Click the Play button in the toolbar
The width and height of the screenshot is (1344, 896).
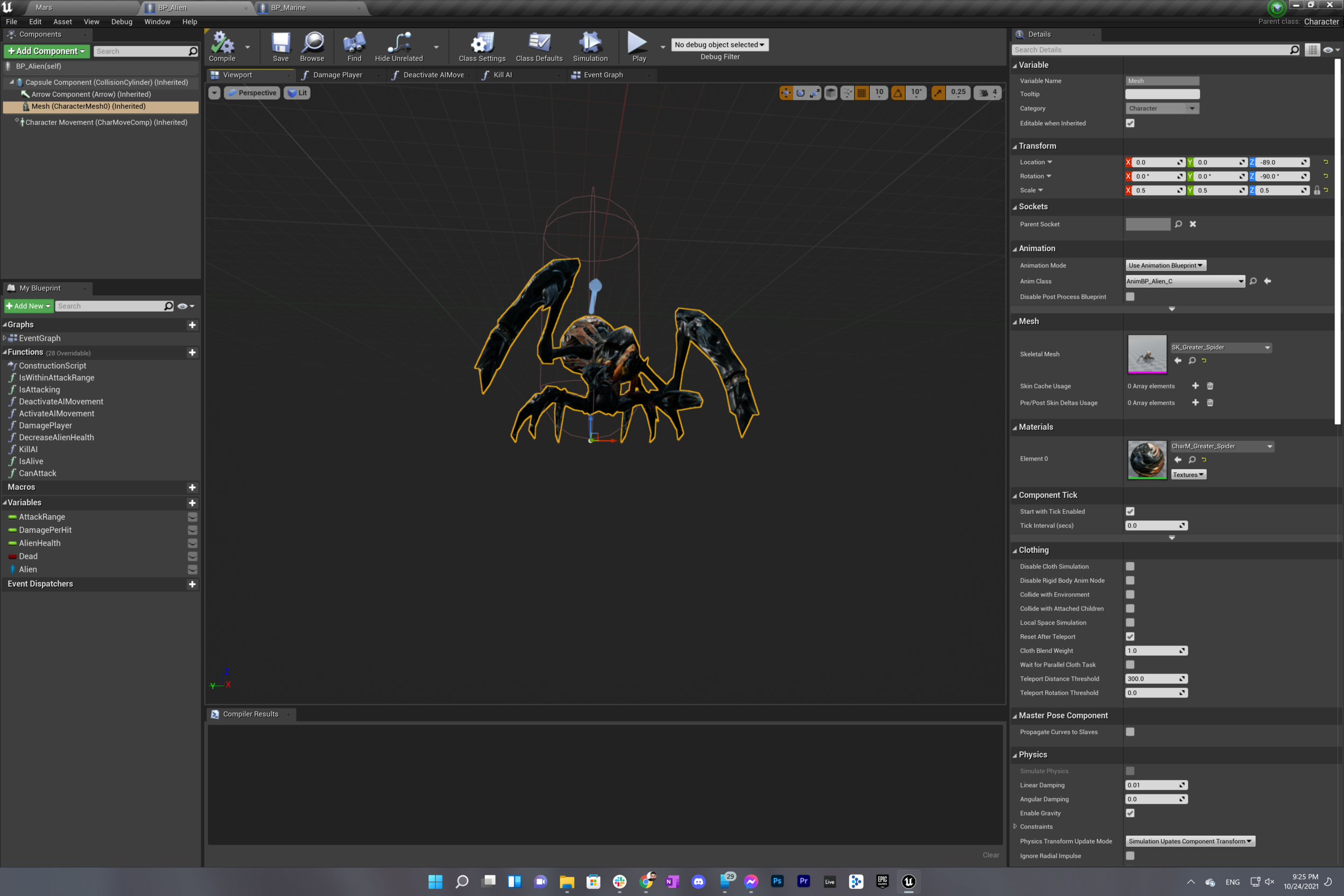[x=639, y=47]
